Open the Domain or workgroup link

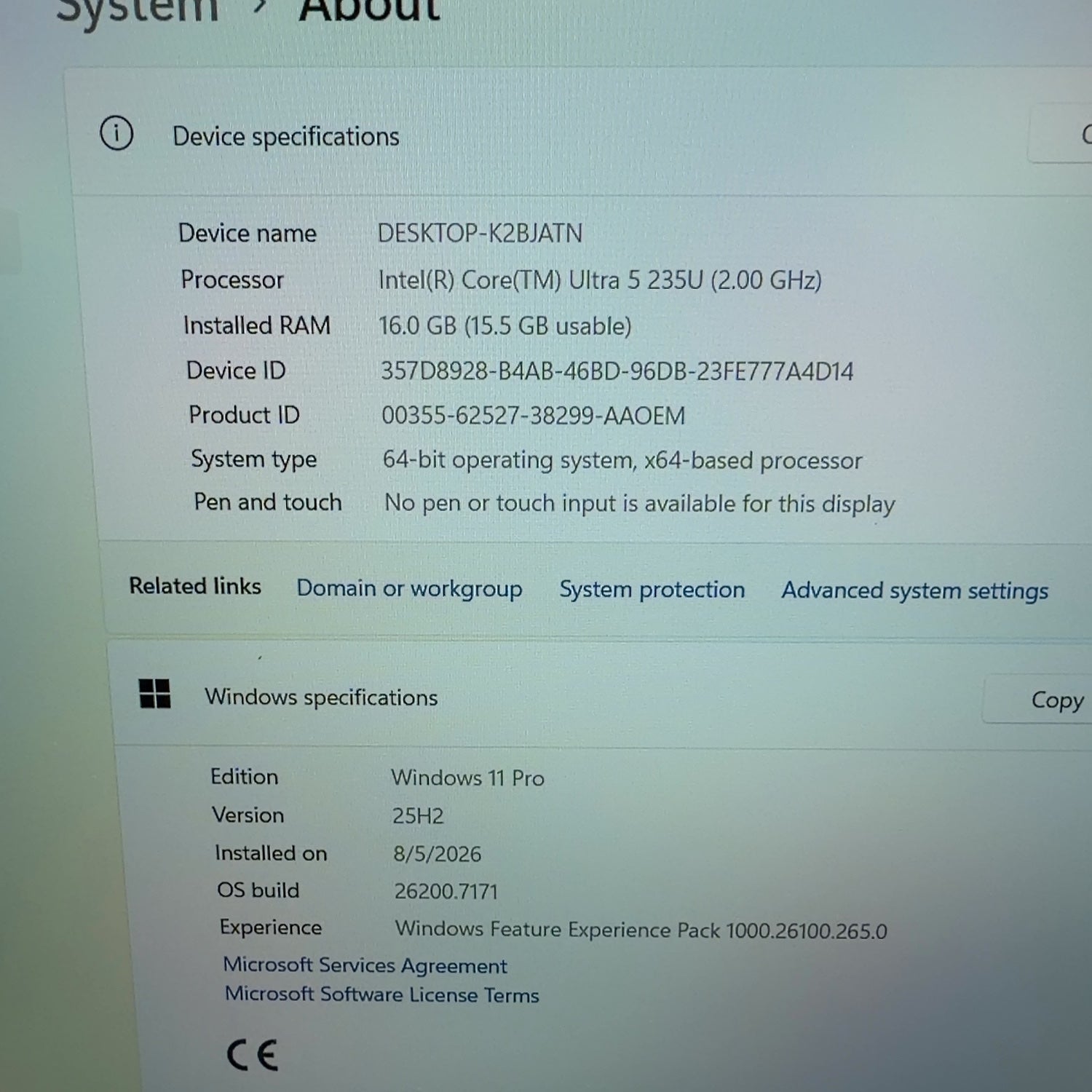coord(409,588)
